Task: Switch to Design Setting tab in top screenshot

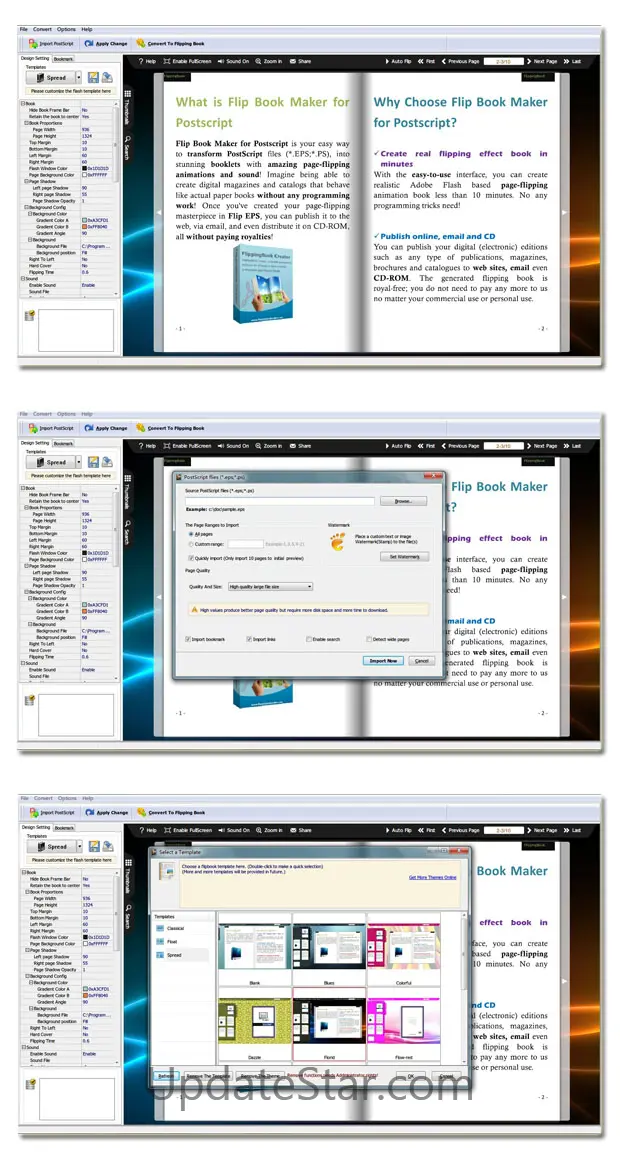Action: 35,57
